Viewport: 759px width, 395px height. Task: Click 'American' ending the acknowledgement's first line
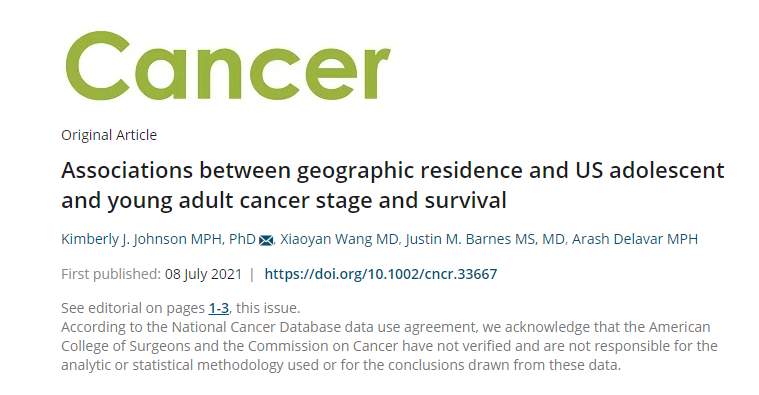click(680, 327)
